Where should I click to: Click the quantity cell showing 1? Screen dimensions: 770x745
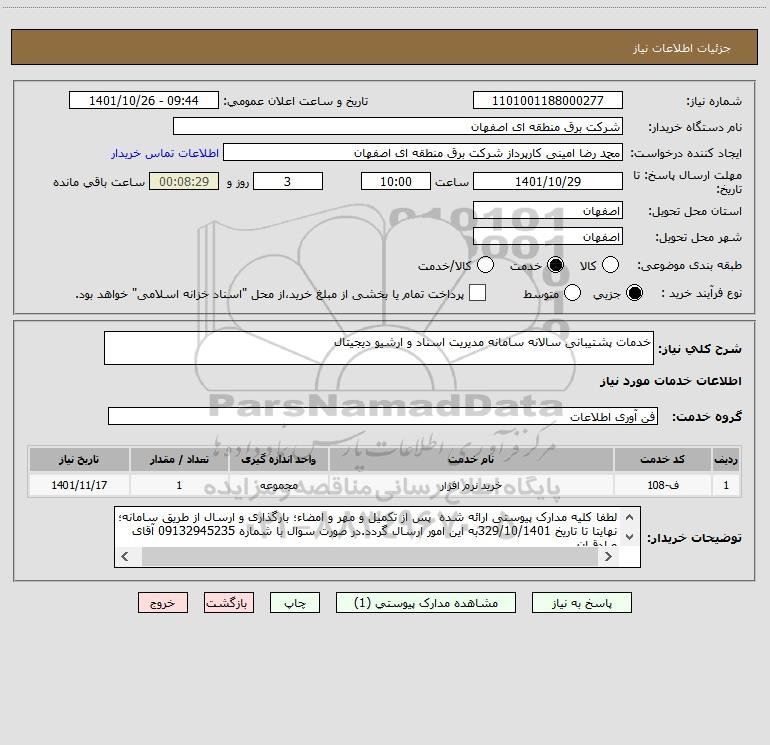[179, 485]
